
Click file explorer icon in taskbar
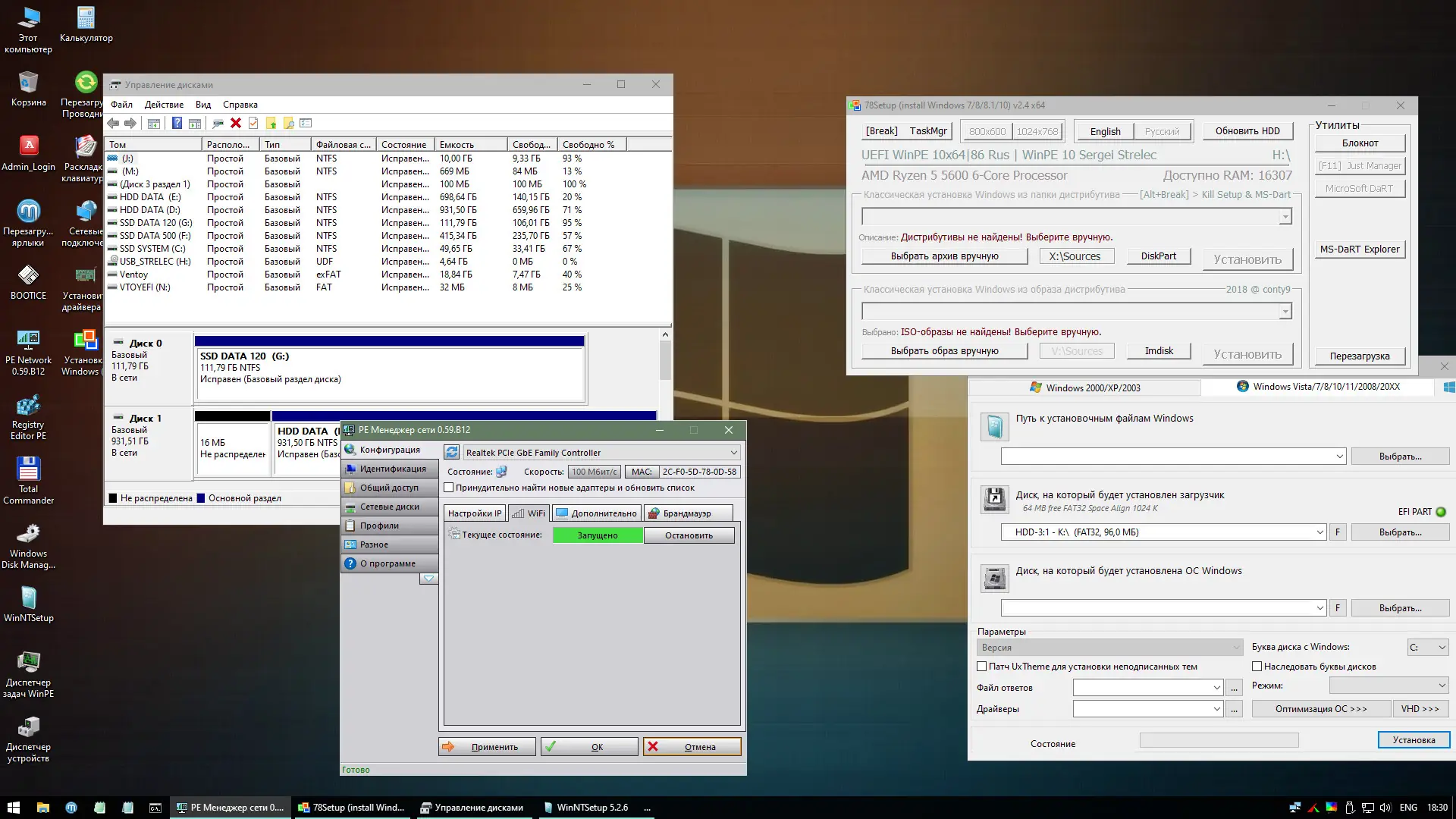(43, 808)
